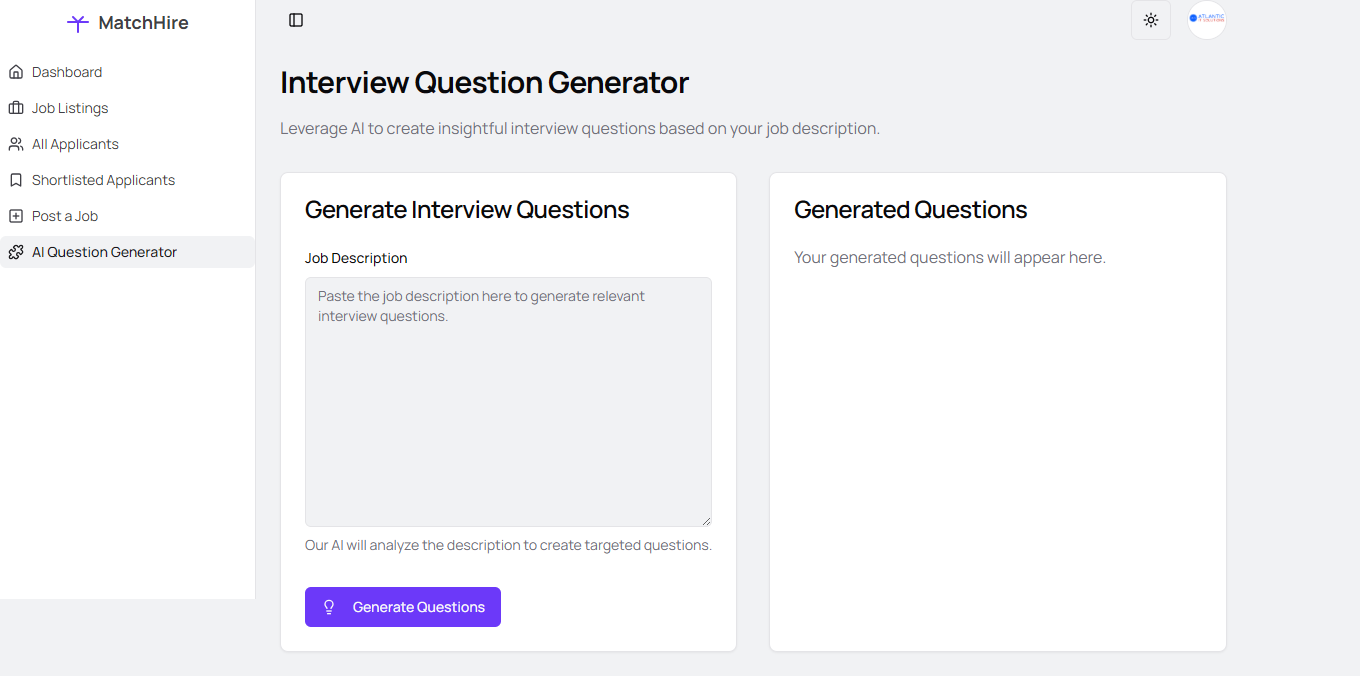Click the Dashboard home icon
Screen dimensions: 1360x676
tap(16, 72)
